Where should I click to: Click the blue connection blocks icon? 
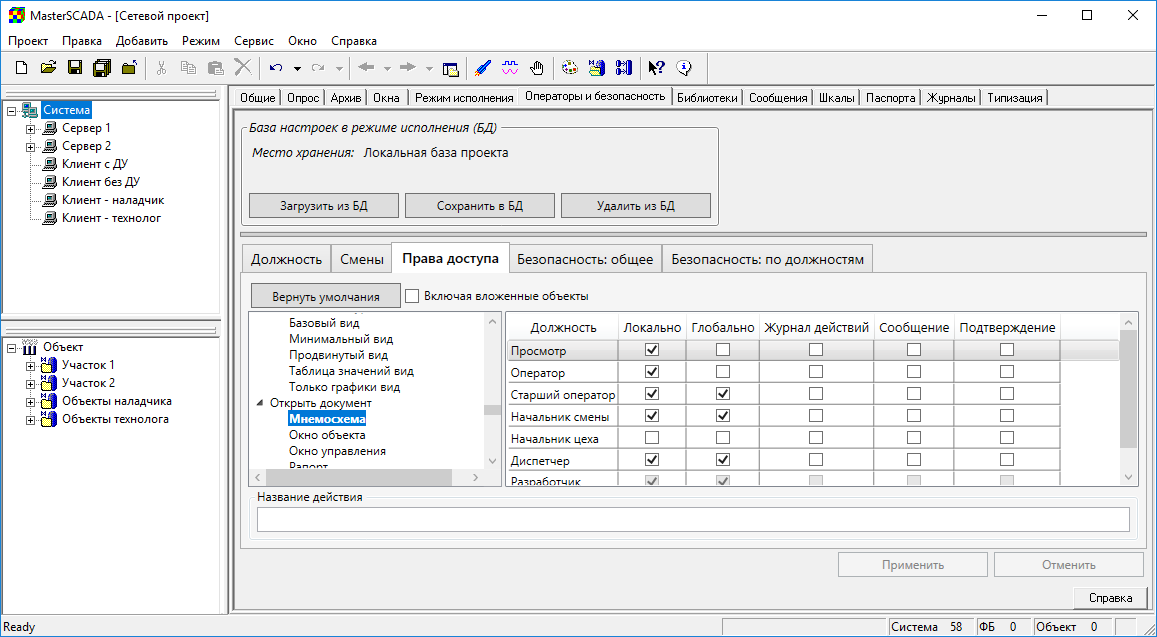(624, 68)
